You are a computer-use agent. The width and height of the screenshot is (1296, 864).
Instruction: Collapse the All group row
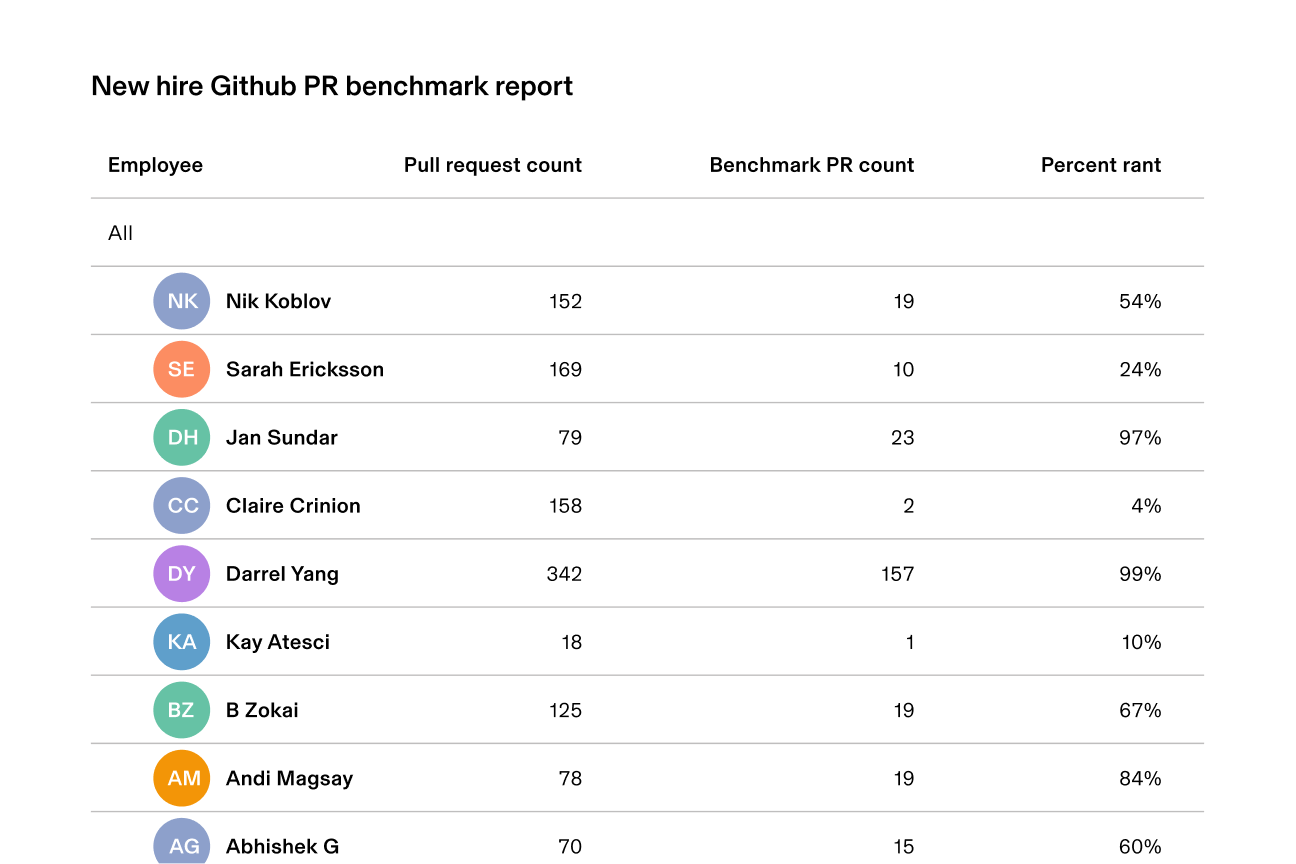647,233
